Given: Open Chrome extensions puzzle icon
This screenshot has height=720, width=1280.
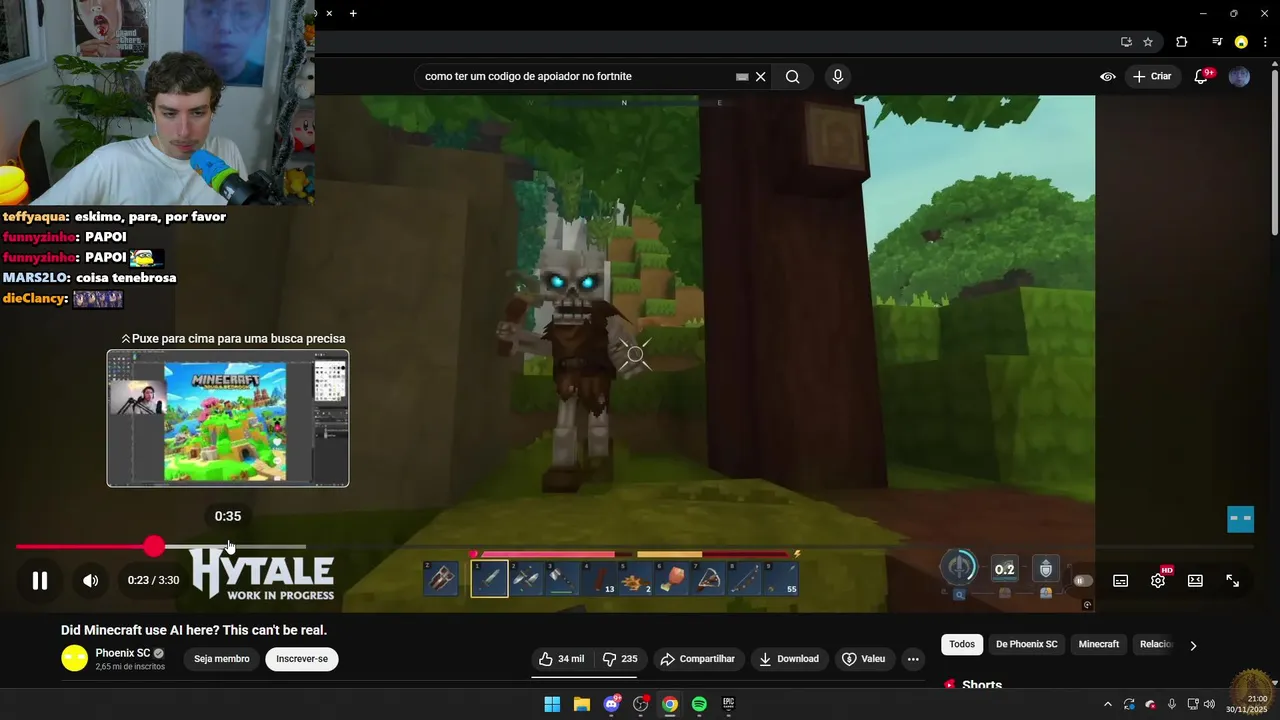Looking at the screenshot, I should tap(1181, 42).
